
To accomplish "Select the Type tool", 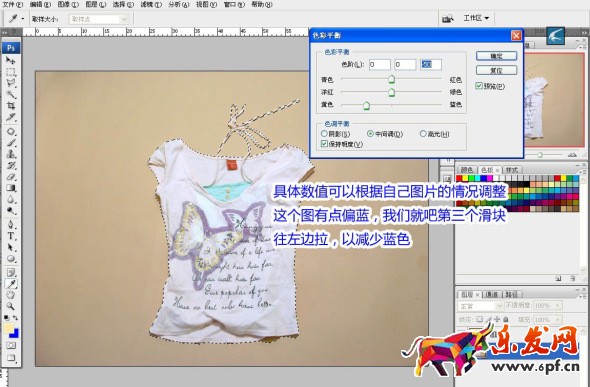I will click(x=11, y=236).
